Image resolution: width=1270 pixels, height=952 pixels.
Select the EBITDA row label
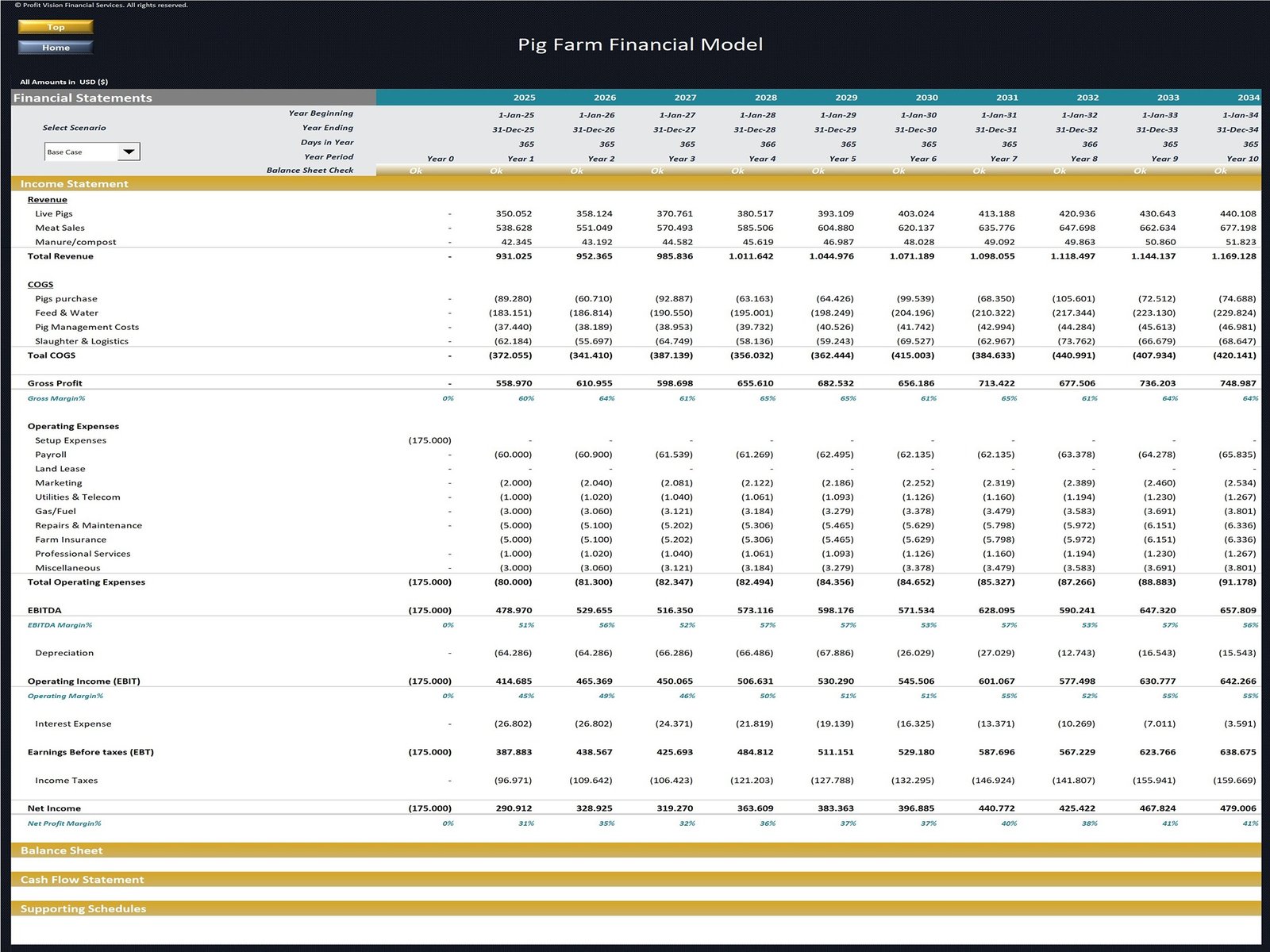44,611
